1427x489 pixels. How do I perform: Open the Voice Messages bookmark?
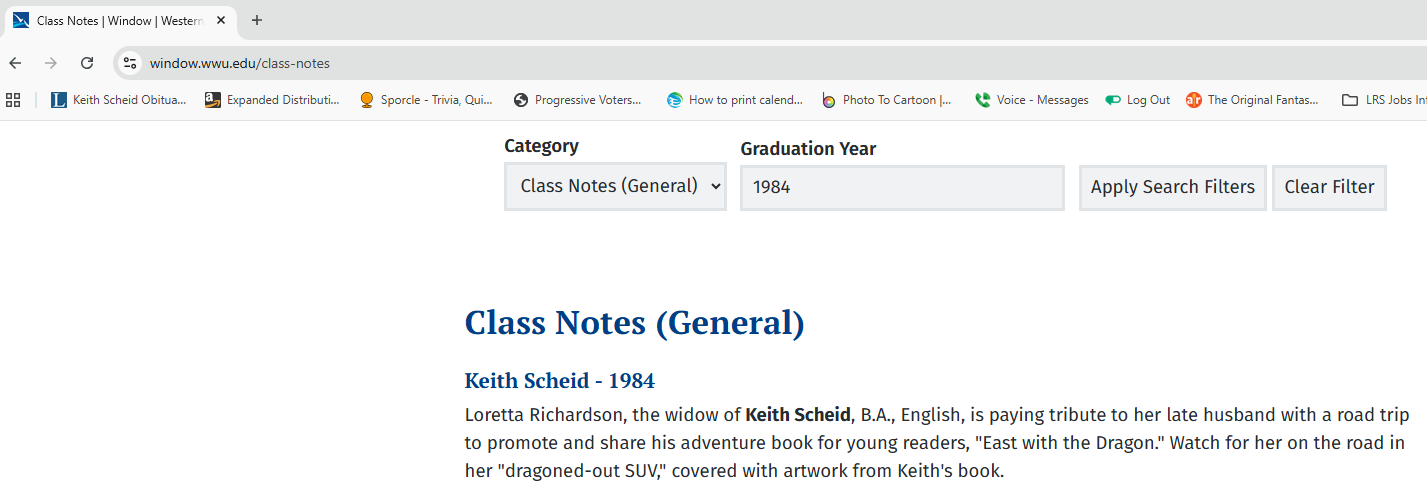pos(1031,100)
